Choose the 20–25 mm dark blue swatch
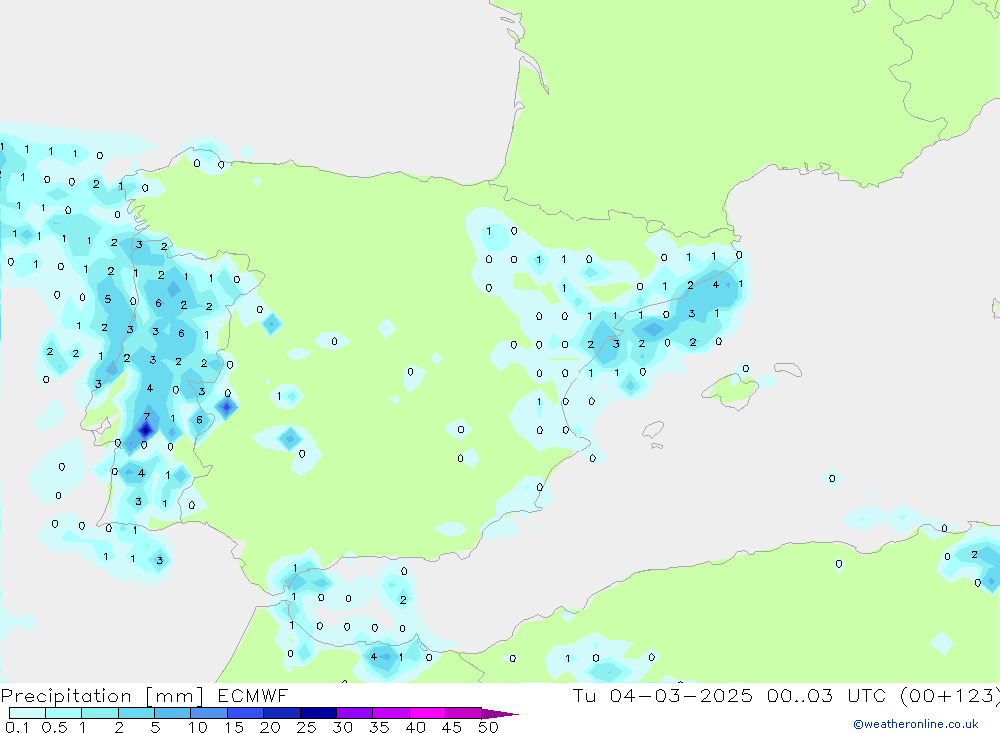This screenshot has width=1000, height=733. (x=282, y=713)
